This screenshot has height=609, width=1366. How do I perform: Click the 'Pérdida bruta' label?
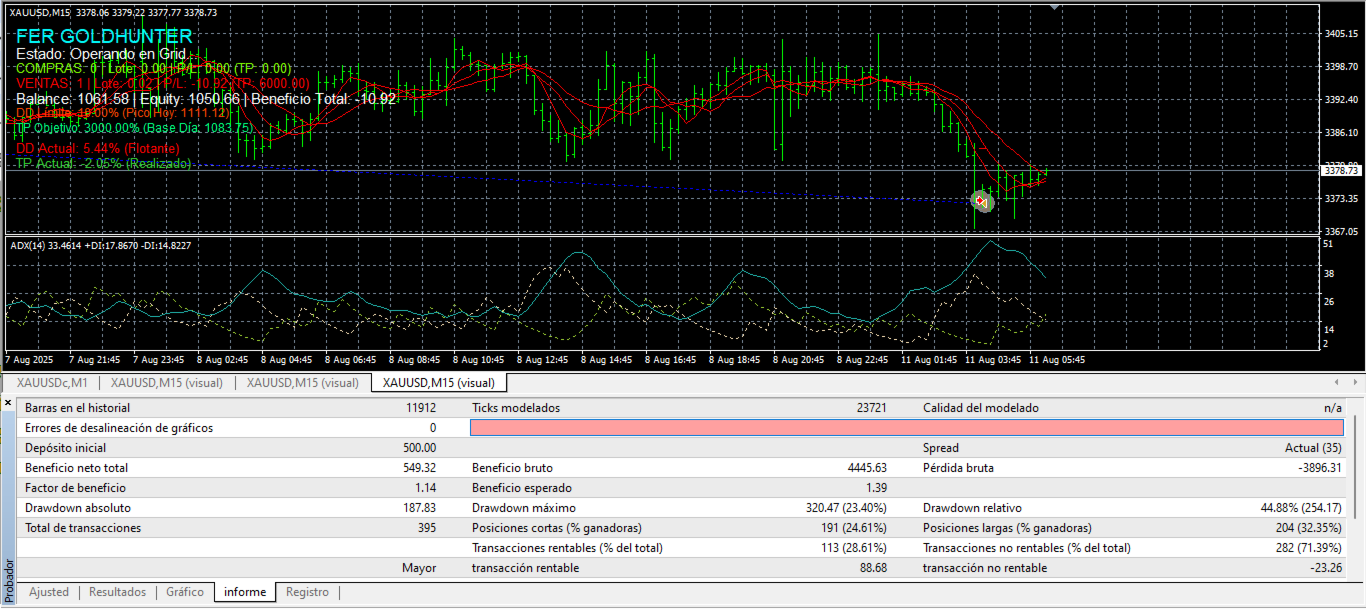(x=959, y=468)
